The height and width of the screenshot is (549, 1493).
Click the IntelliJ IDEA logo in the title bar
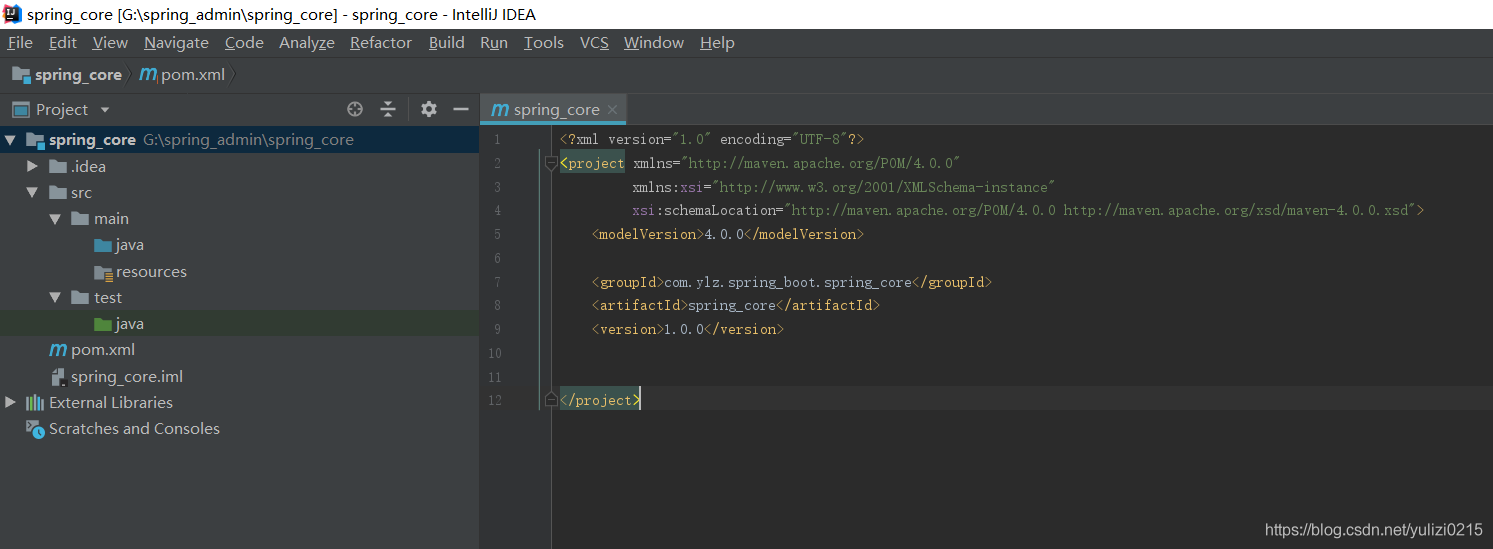coord(12,14)
